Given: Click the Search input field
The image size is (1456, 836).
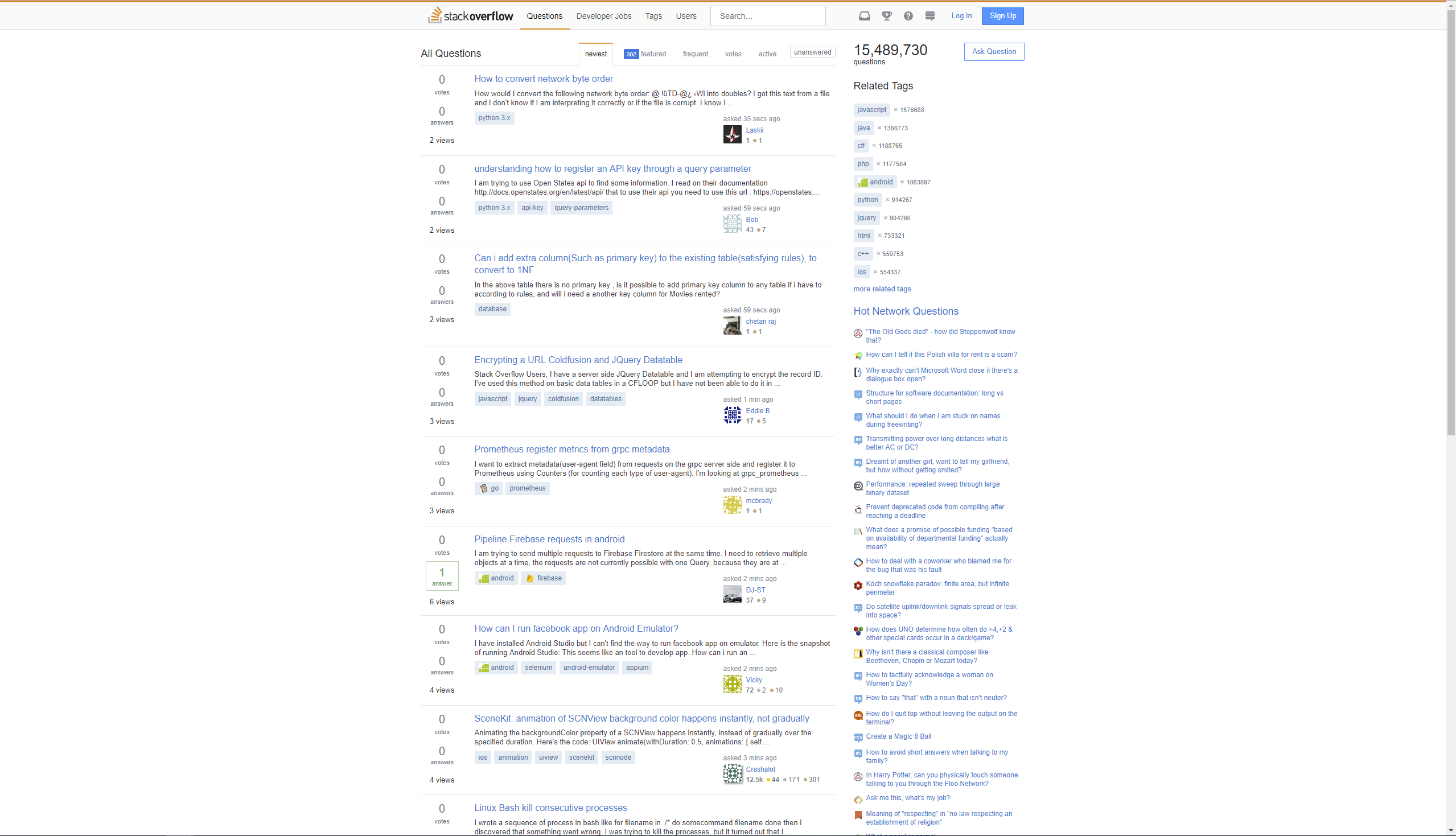Looking at the screenshot, I should click(768, 15).
